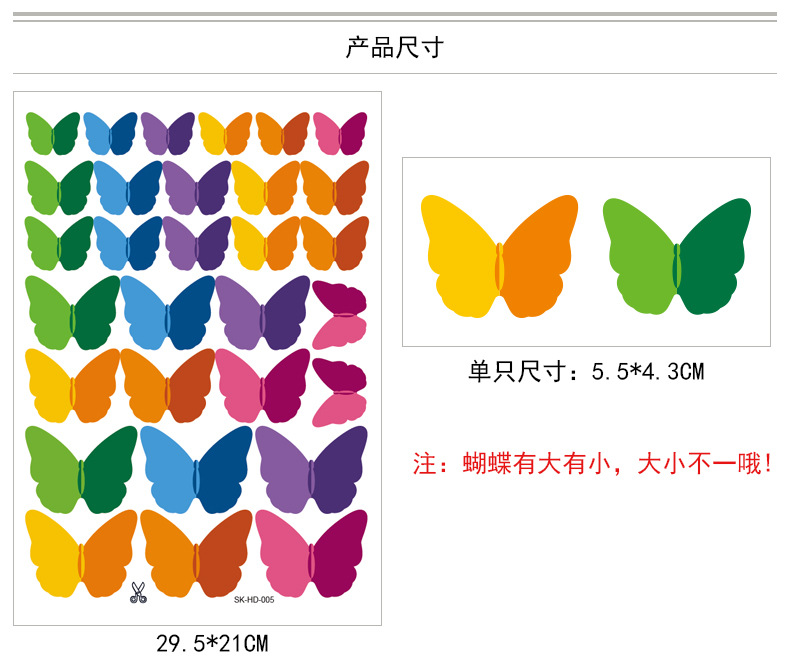The image size is (790, 669).
Task: Select the large green butterfly in the right panel
Action: pos(677,256)
